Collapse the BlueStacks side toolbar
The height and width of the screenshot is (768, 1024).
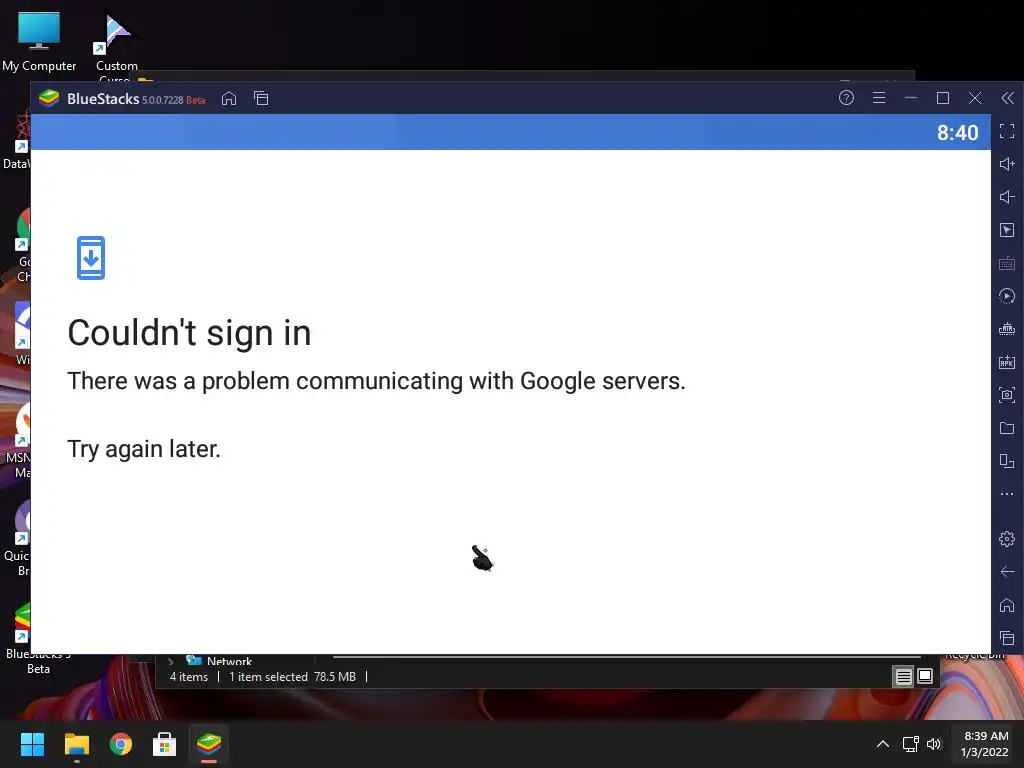click(1008, 98)
